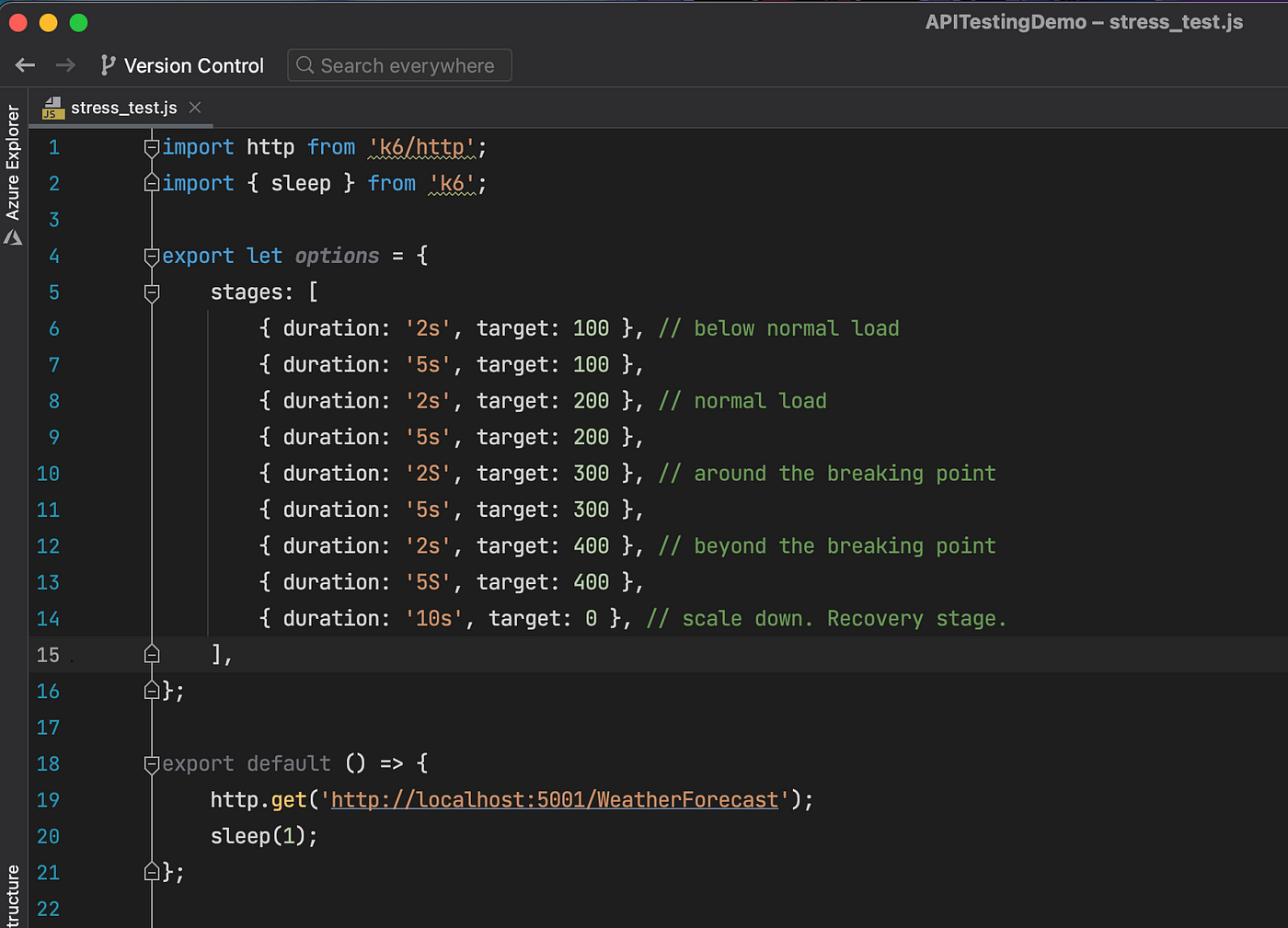
Task: Close the stress_test.js tab
Action: tap(195, 108)
